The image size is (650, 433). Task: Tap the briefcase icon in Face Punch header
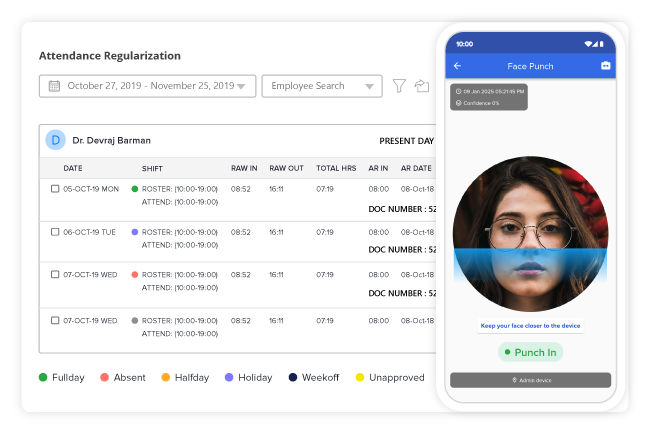coord(604,66)
